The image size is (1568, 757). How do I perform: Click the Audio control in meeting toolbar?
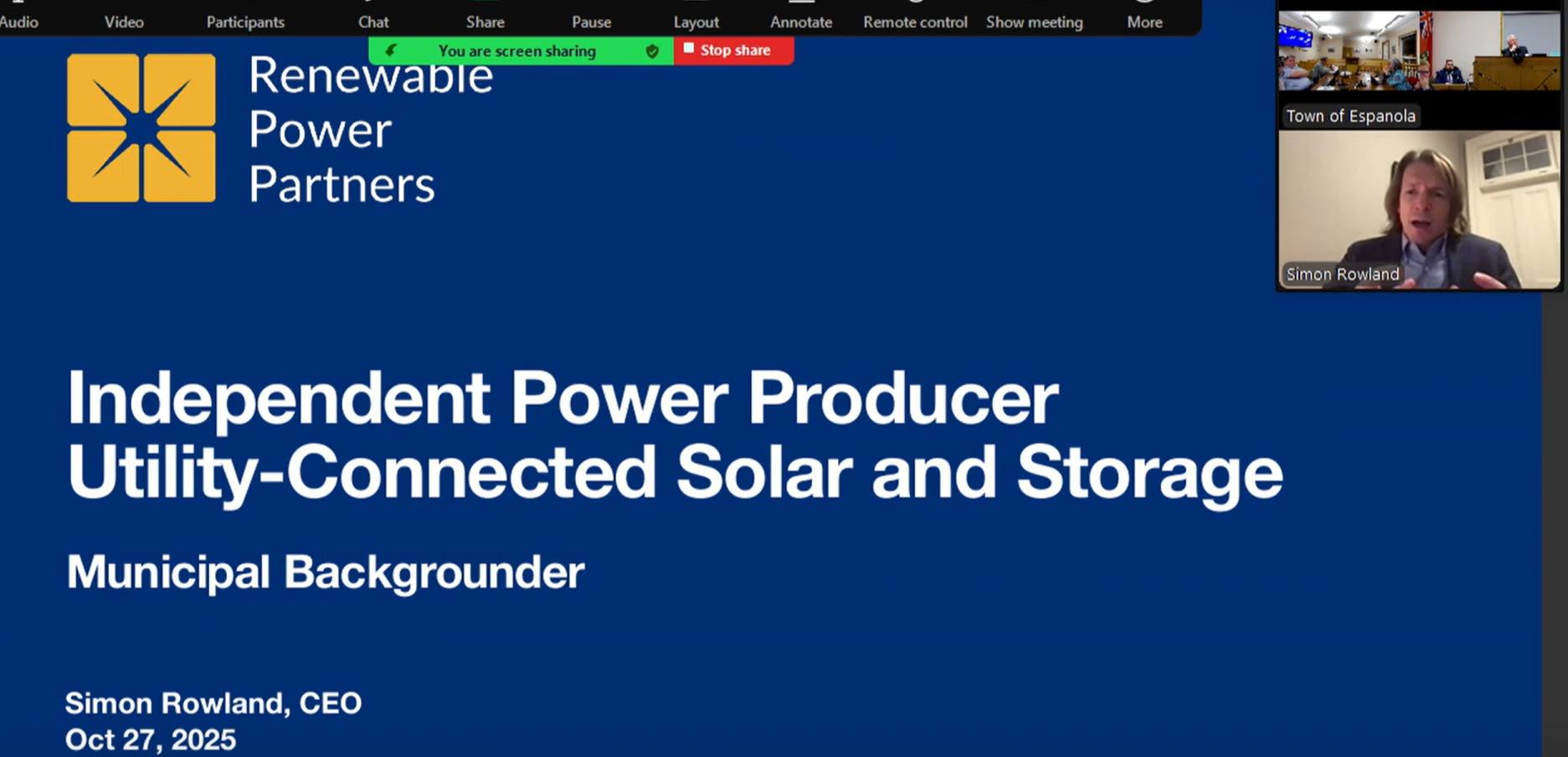click(x=18, y=21)
